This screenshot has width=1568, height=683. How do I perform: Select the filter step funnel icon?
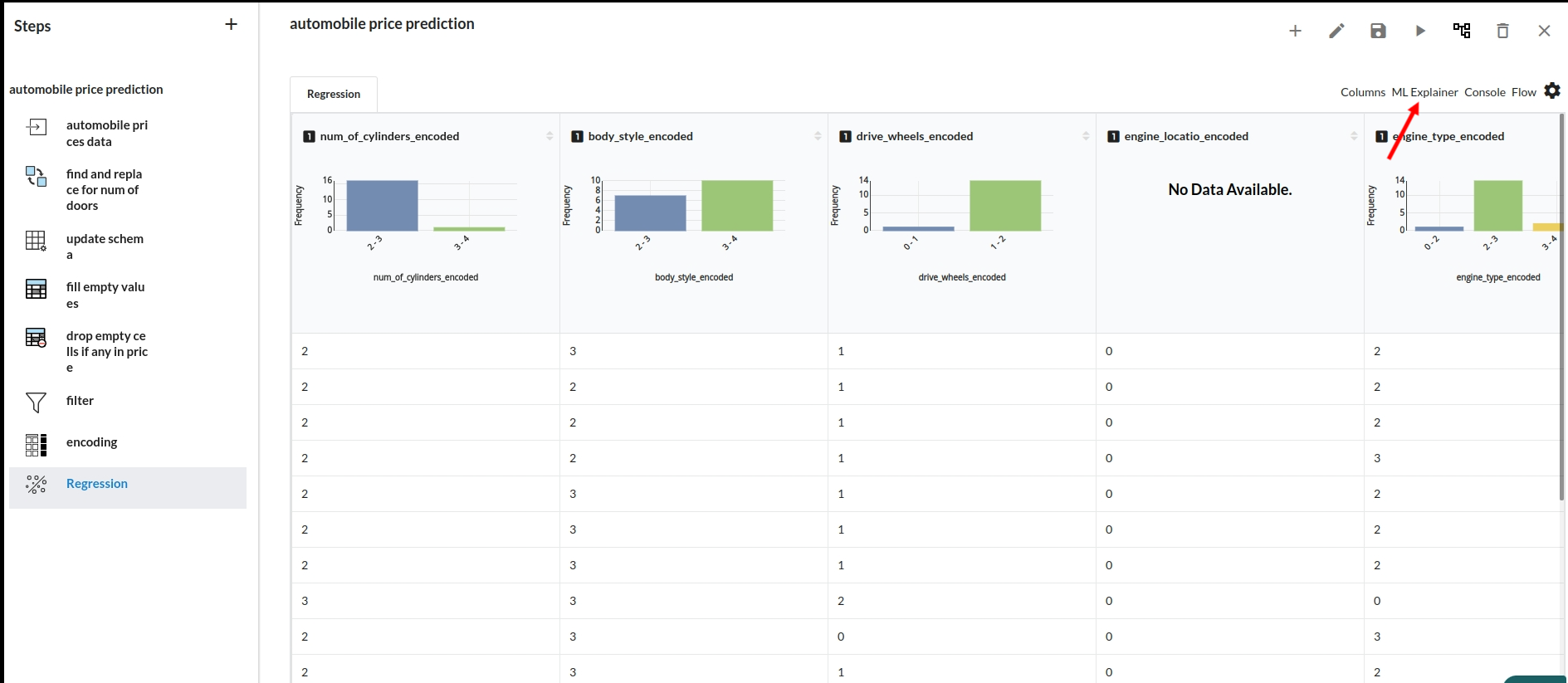click(x=36, y=402)
